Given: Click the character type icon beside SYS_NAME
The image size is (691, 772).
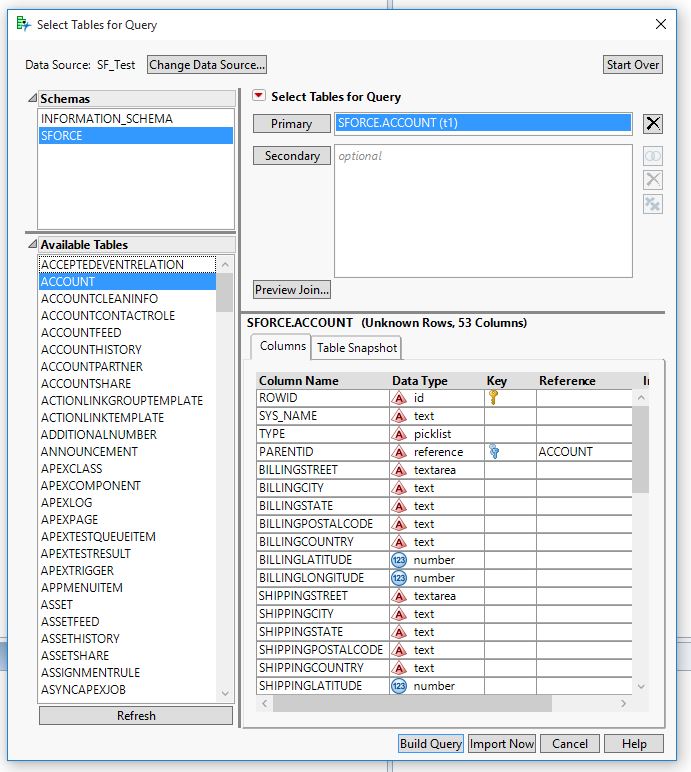Looking at the screenshot, I should 399,416.
